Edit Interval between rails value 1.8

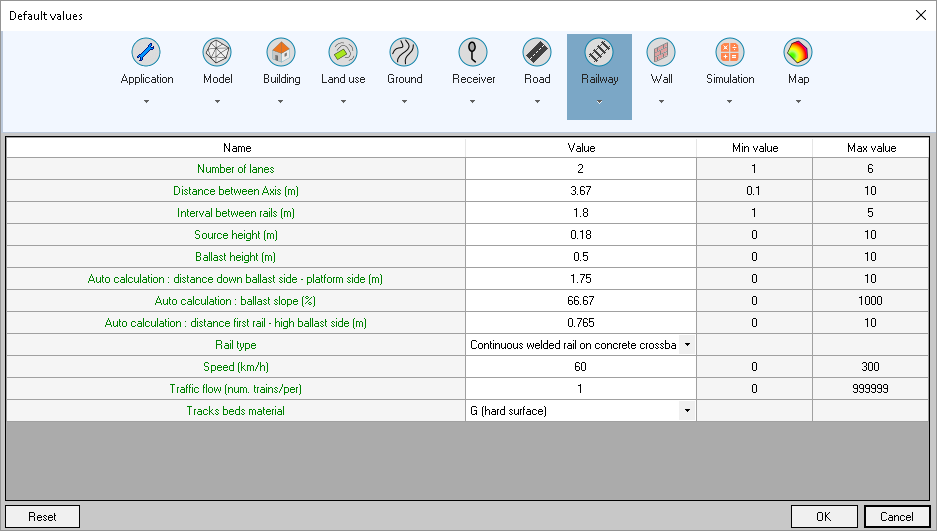click(581, 213)
